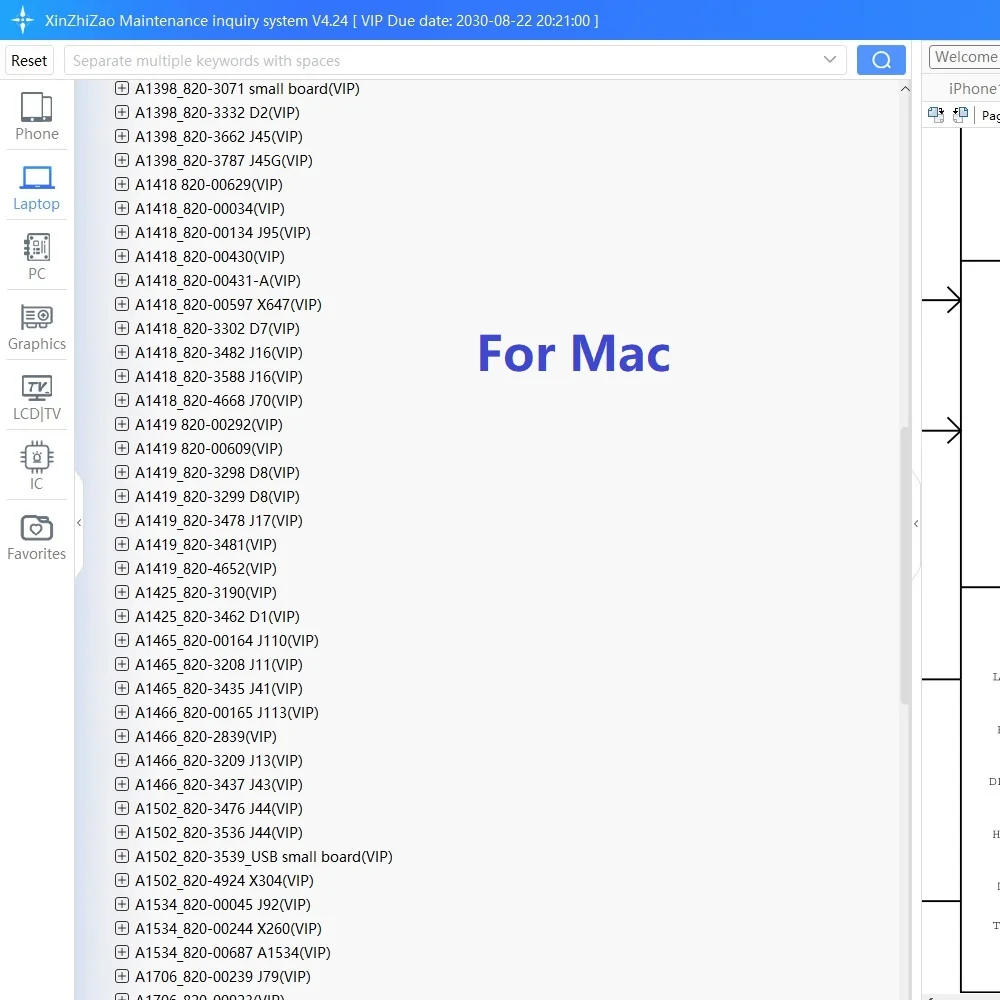Viewport: 1000px width, 1000px height.
Task: Switch to the Welcome tab
Action: click(x=965, y=57)
